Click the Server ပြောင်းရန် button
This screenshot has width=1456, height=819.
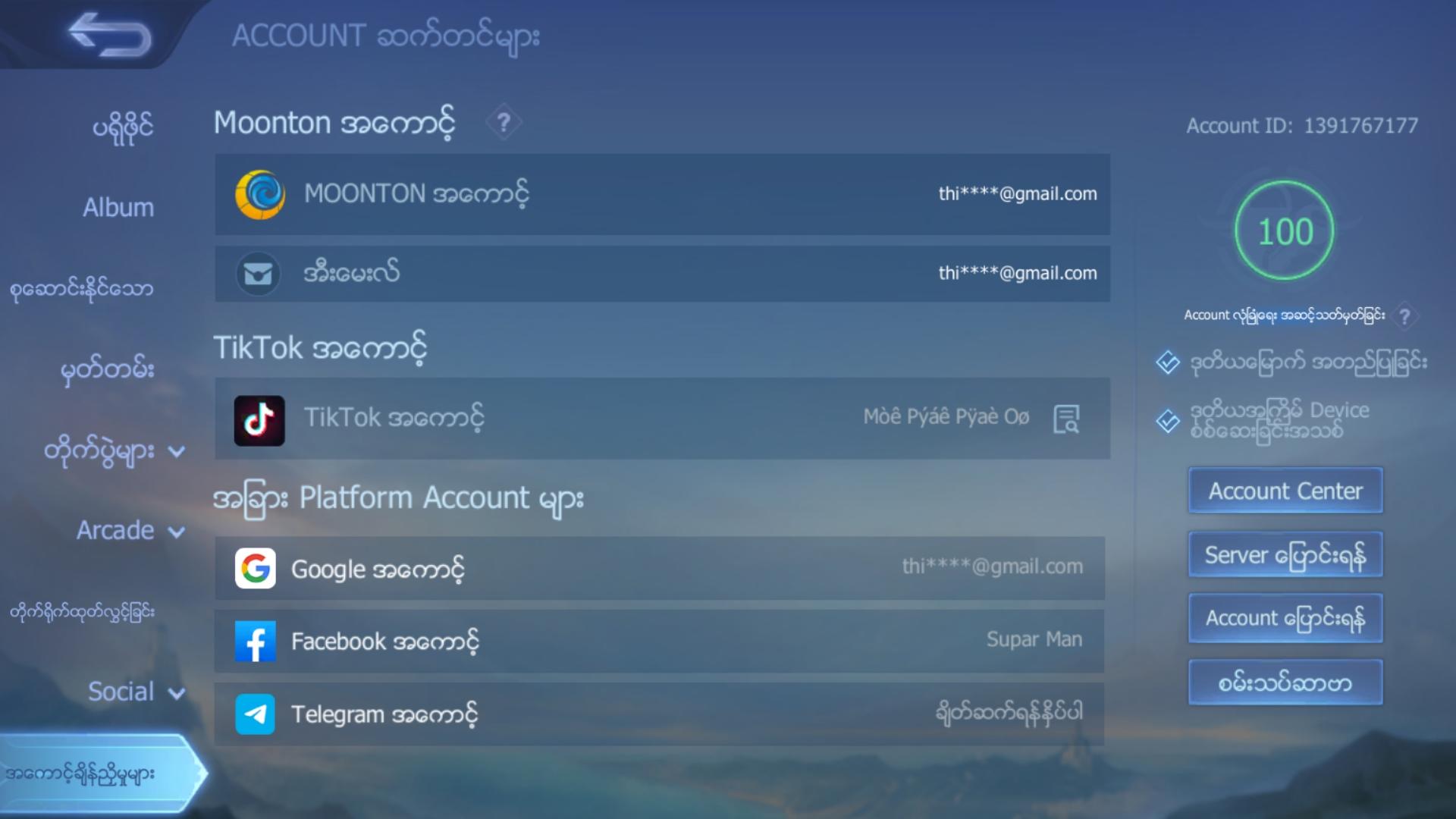click(x=1285, y=554)
